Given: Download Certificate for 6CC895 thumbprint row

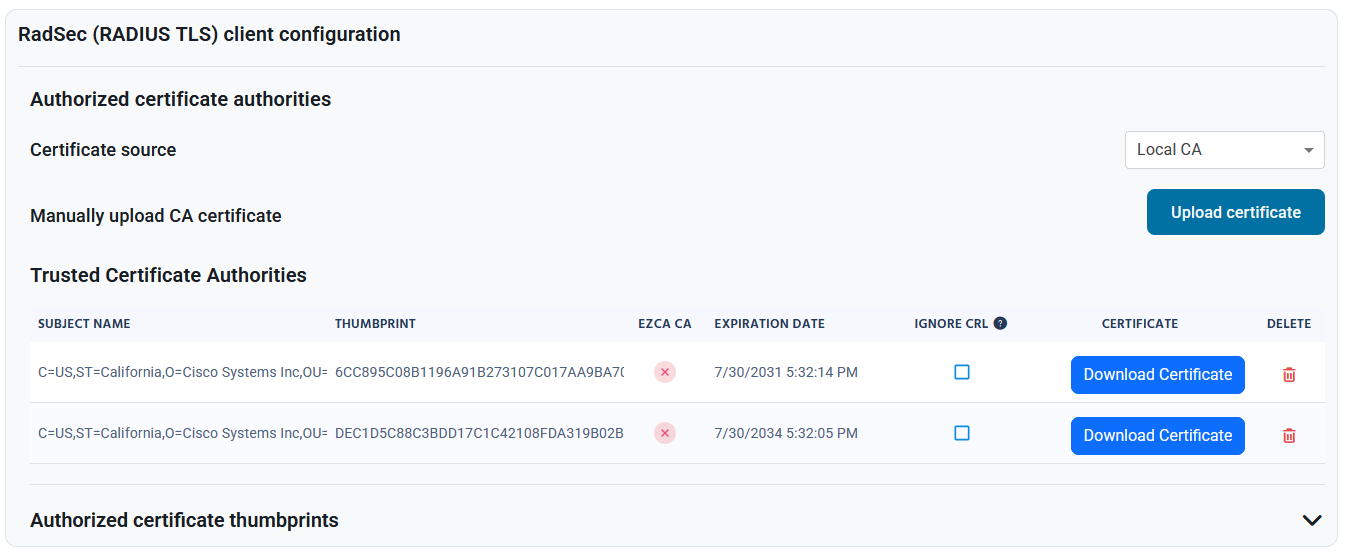Looking at the screenshot, I should 1158,375.
